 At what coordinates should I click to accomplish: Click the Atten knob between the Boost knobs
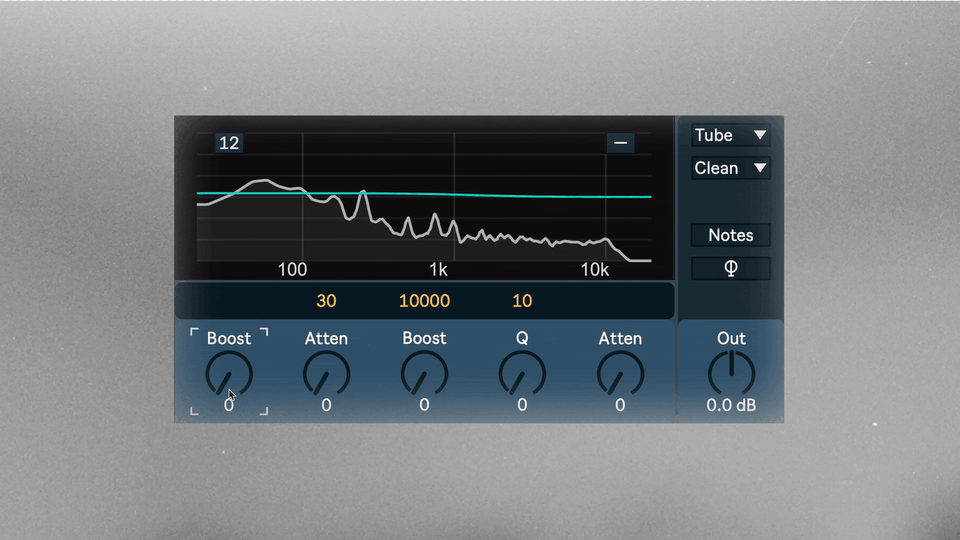click(x=326, y=374)
